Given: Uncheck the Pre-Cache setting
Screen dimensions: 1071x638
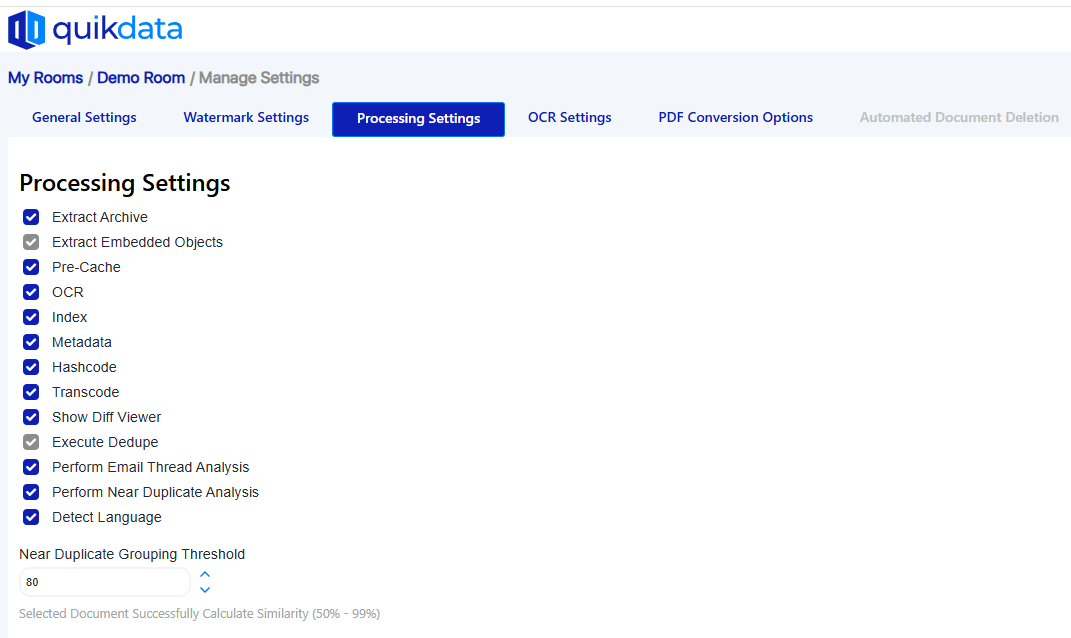Looking at the screenshot, I should [x=30, y=267].
